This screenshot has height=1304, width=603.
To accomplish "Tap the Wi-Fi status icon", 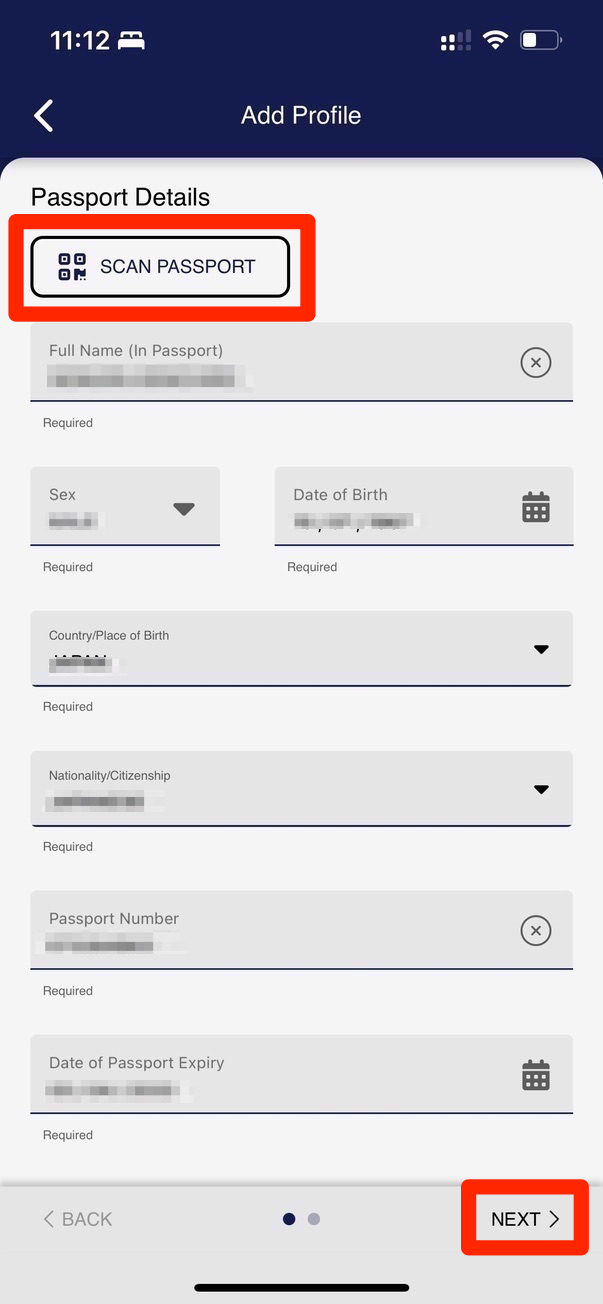I will point(495,41).
